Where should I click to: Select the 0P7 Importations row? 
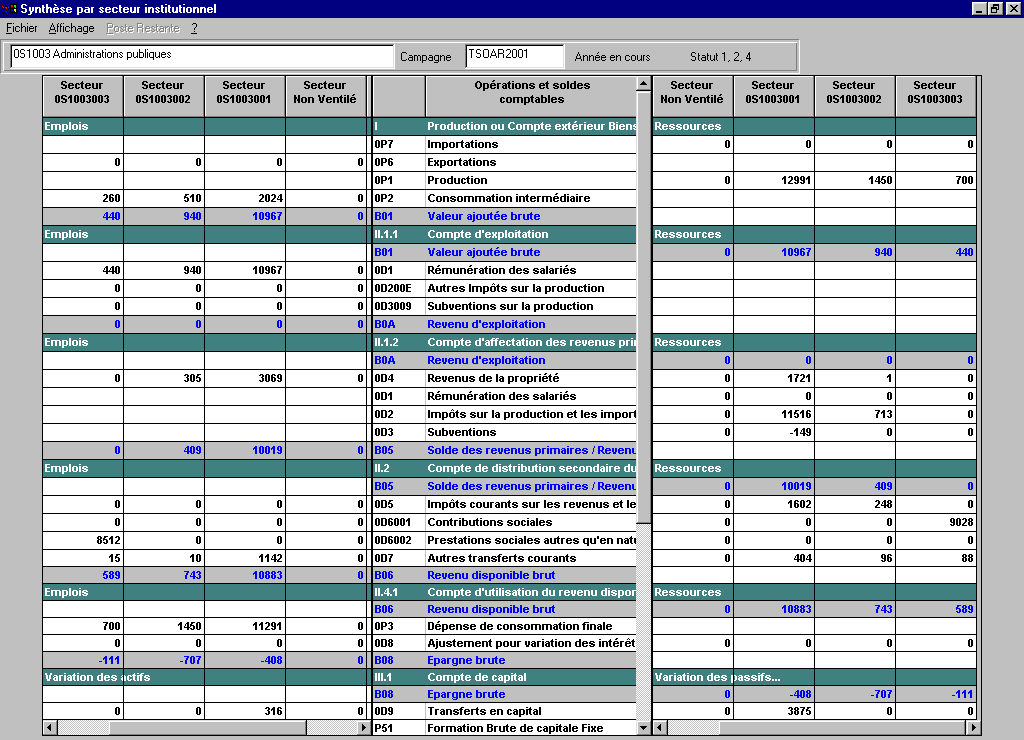[x=504, y=144]
